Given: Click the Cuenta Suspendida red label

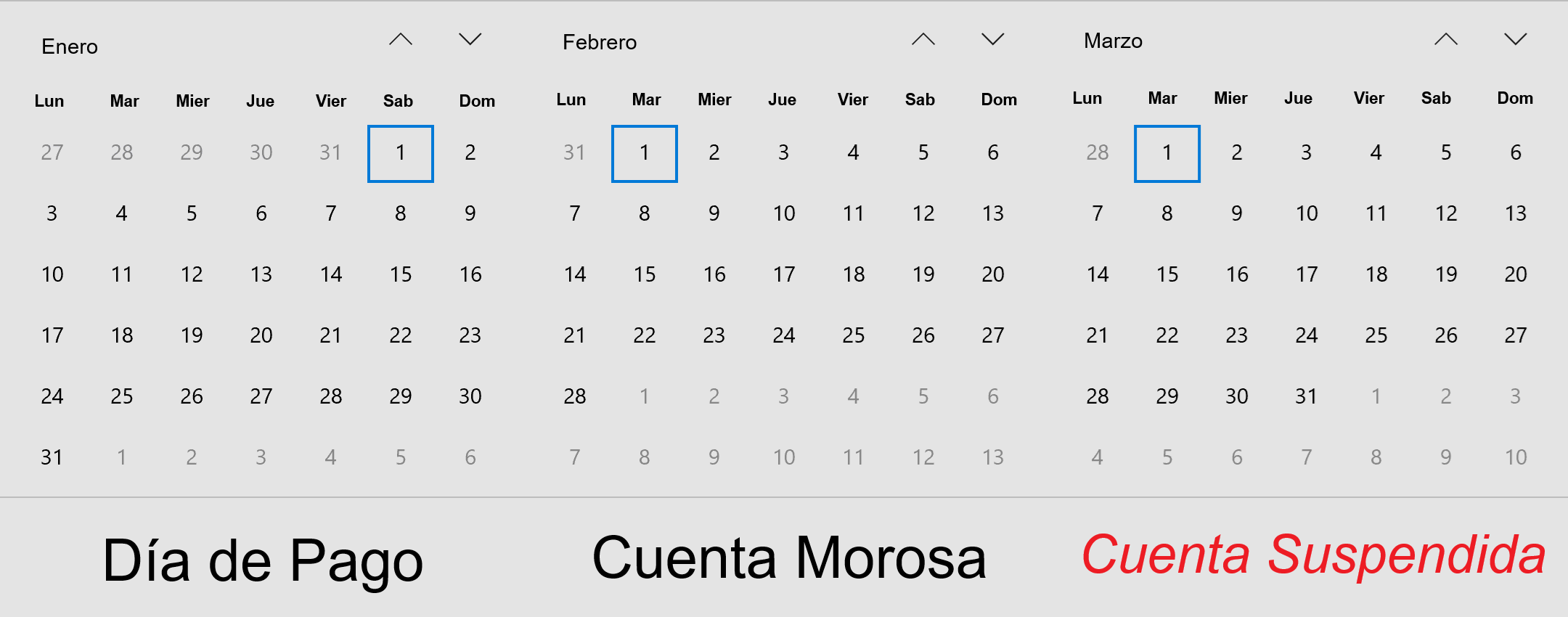Looking at the screenshot, I should pos(1313,555).
